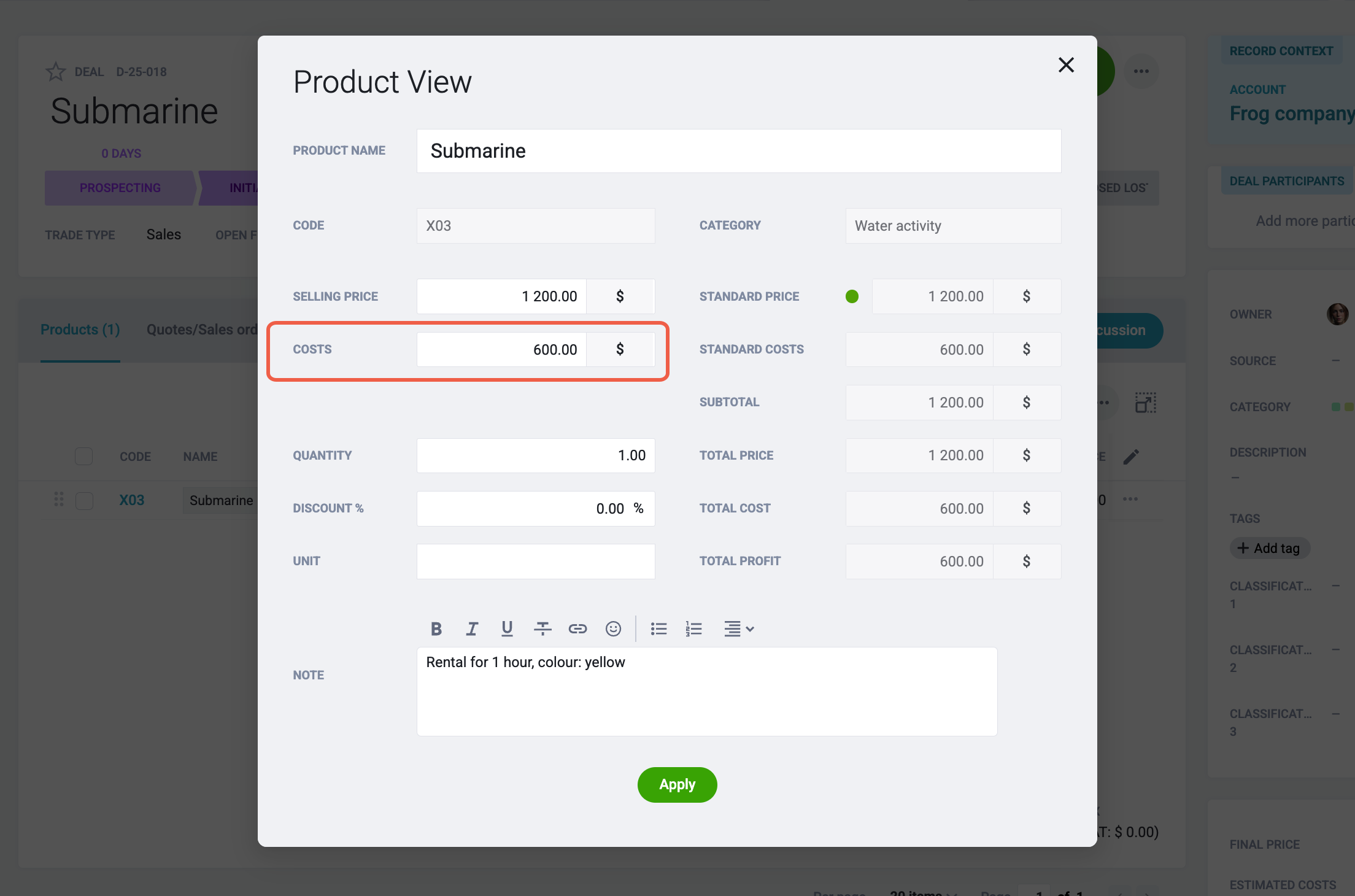Open the Category field Water activity
The width and height of the screenshot is (1355, 896).
coord(953,226)
